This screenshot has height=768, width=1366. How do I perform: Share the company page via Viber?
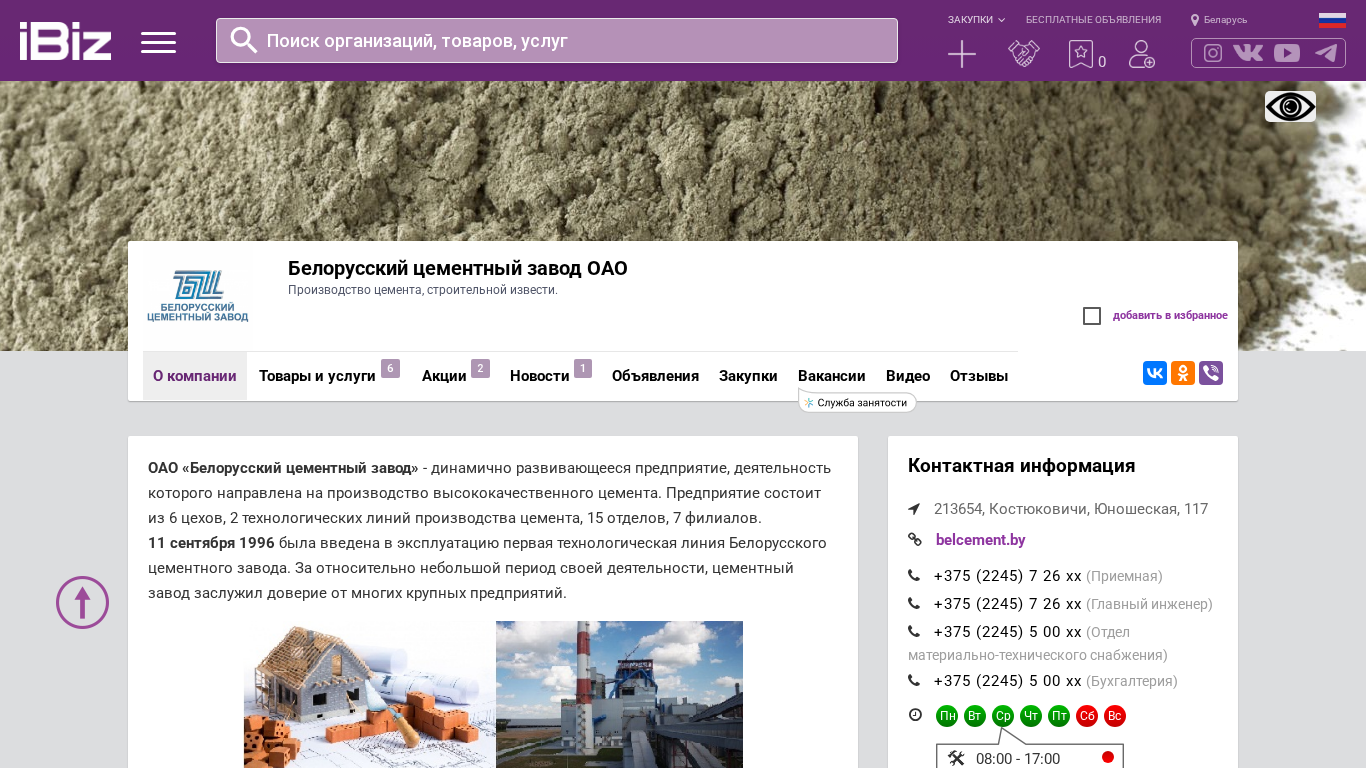pos(1211,373)
